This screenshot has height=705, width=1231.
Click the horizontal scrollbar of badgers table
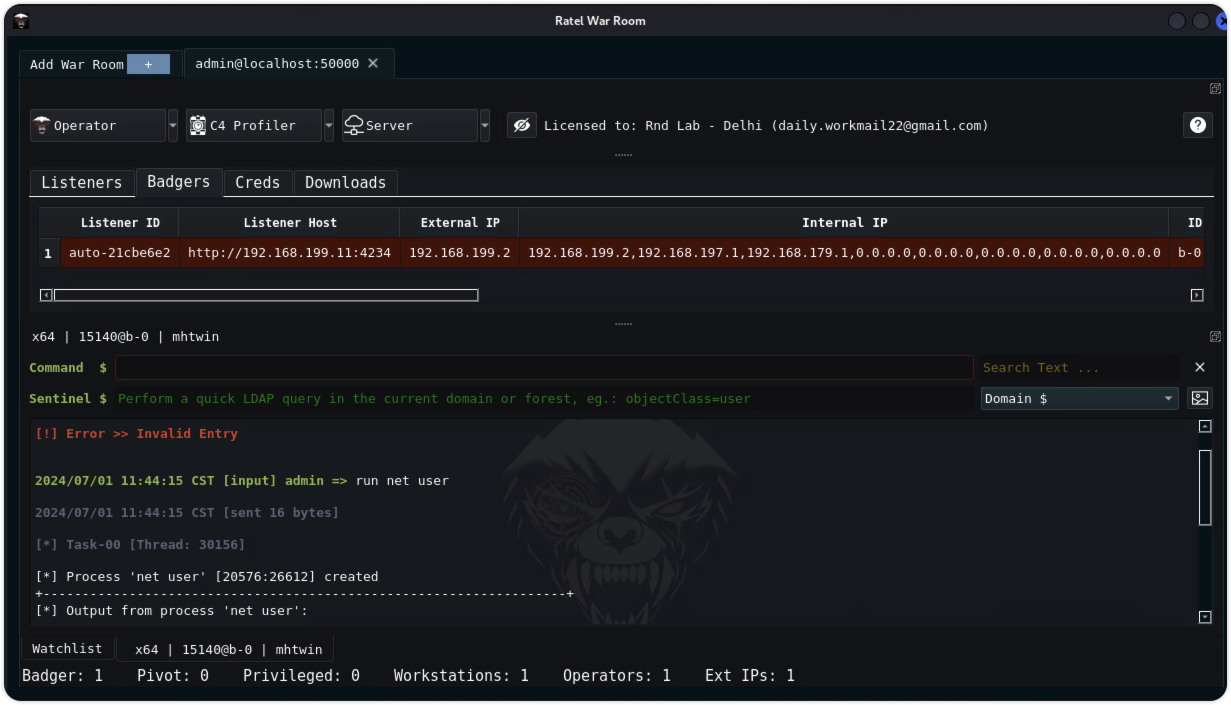(265, 295)
